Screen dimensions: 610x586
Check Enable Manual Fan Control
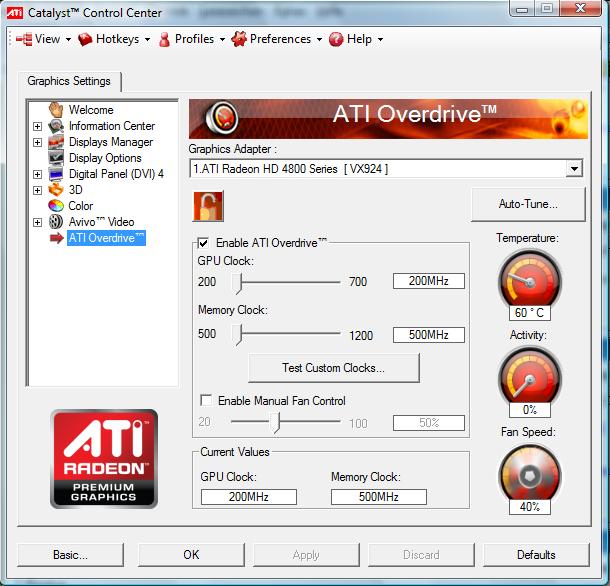click(x=206, y=400)
